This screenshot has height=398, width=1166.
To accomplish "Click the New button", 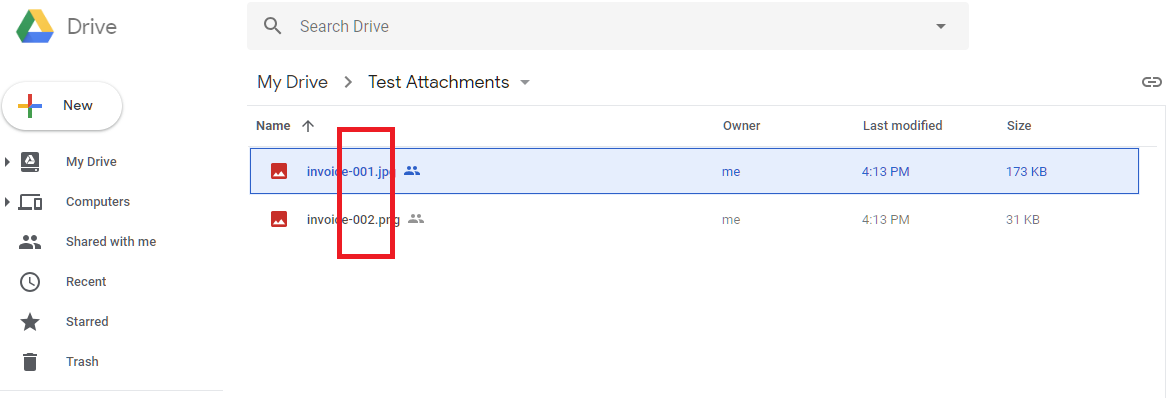I will [62, 106].
